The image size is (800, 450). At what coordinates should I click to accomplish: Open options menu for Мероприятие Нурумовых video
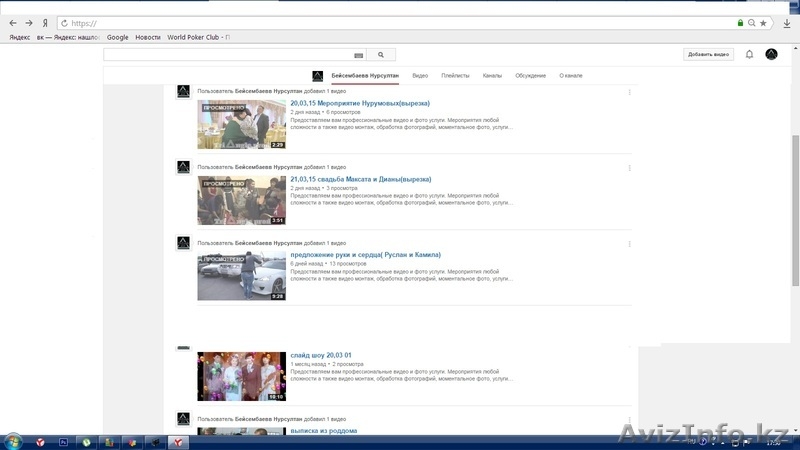point(629,91)
